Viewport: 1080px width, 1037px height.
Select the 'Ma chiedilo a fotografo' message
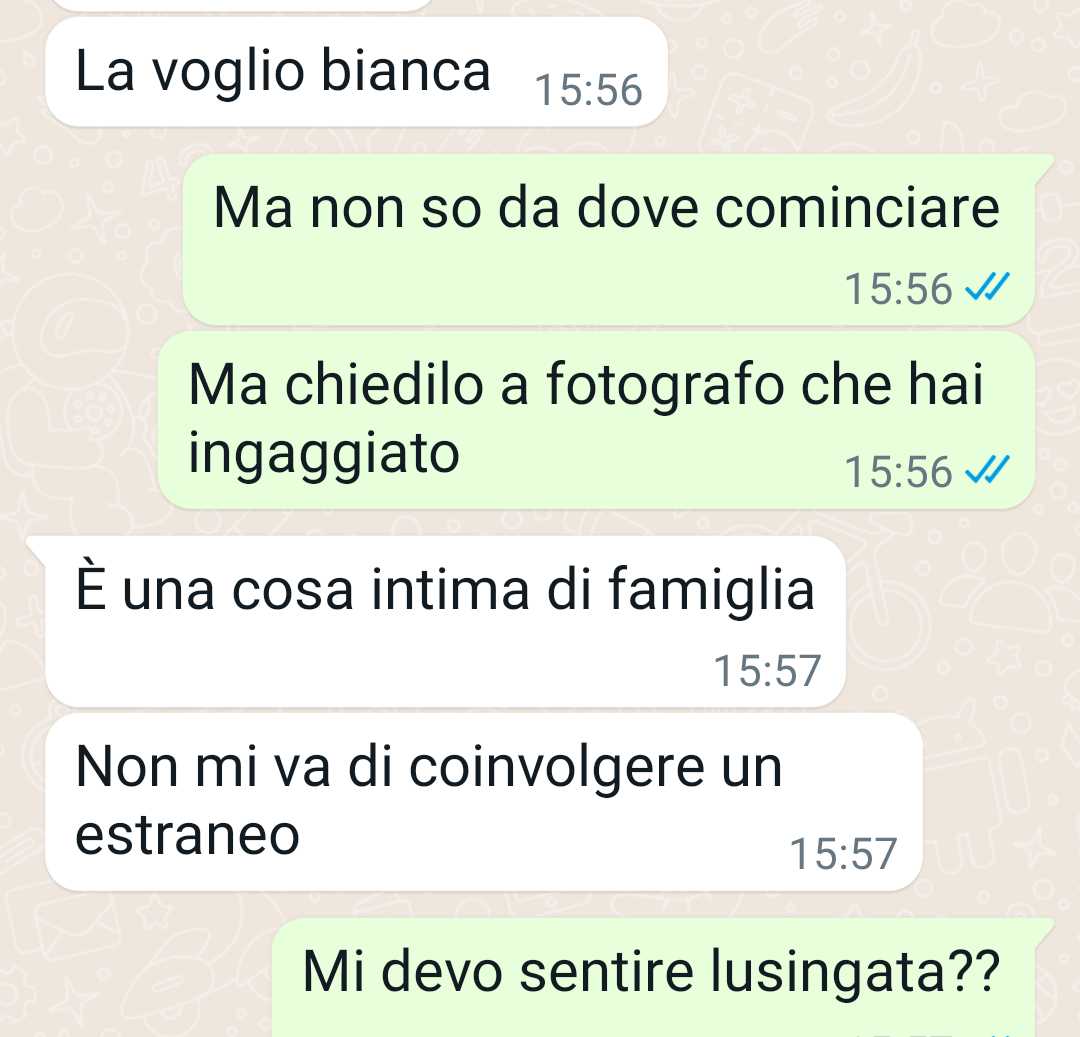pos(596,421)
